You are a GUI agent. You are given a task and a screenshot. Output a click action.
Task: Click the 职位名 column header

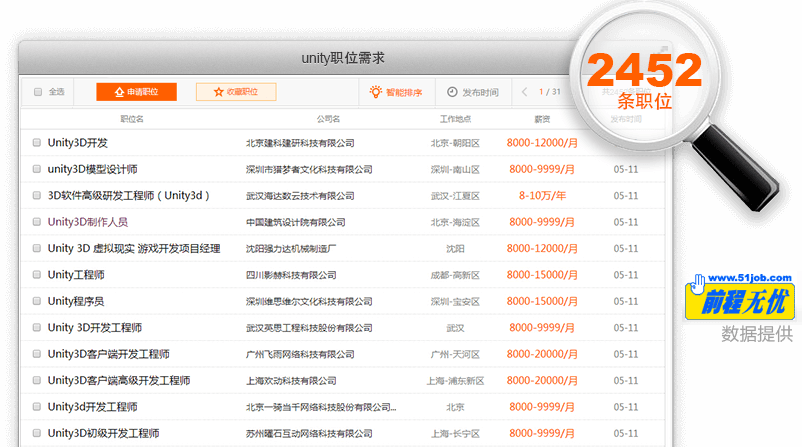(x=132, y=119)
